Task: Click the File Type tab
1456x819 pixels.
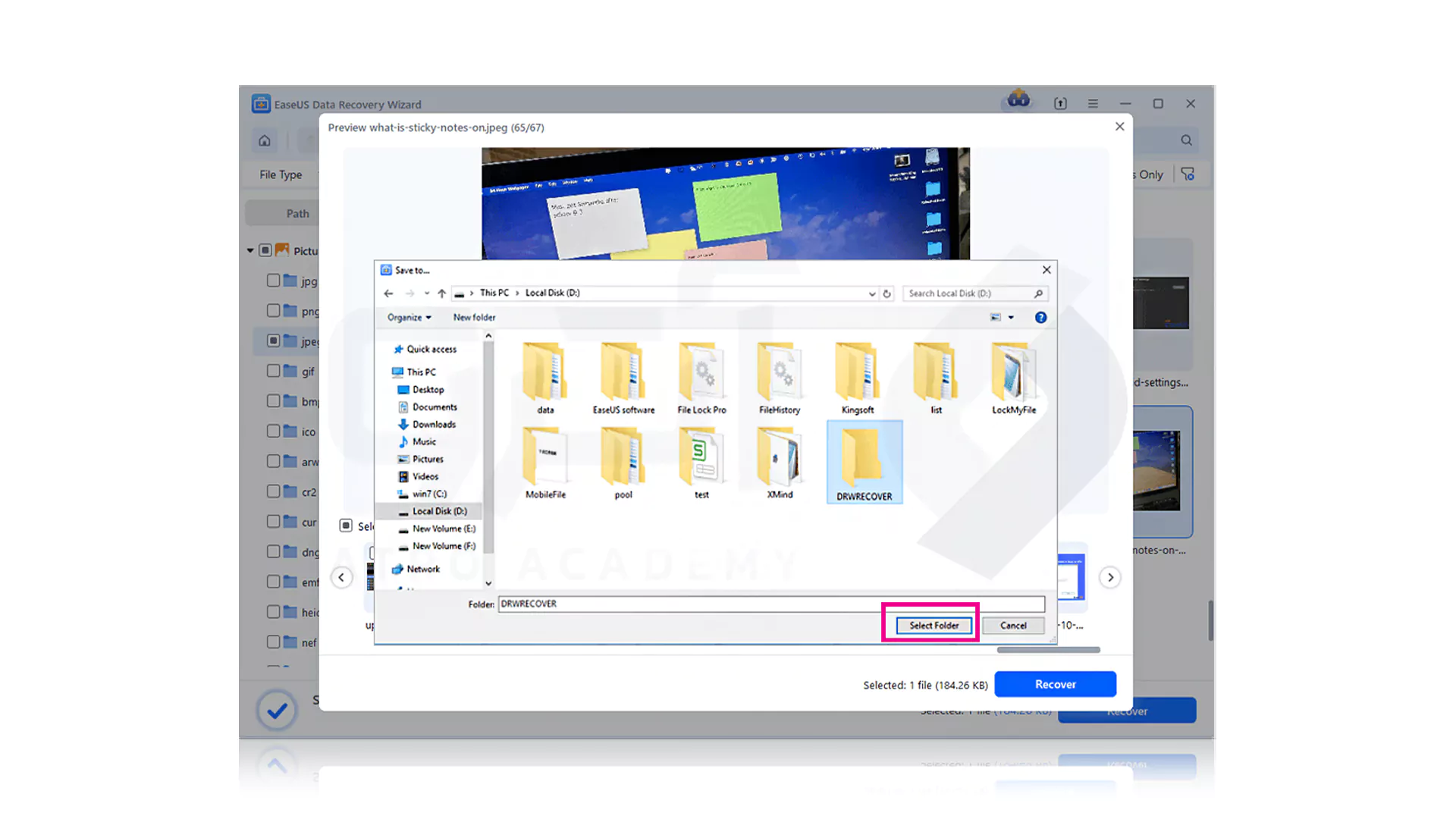Action: coord(281,174)
